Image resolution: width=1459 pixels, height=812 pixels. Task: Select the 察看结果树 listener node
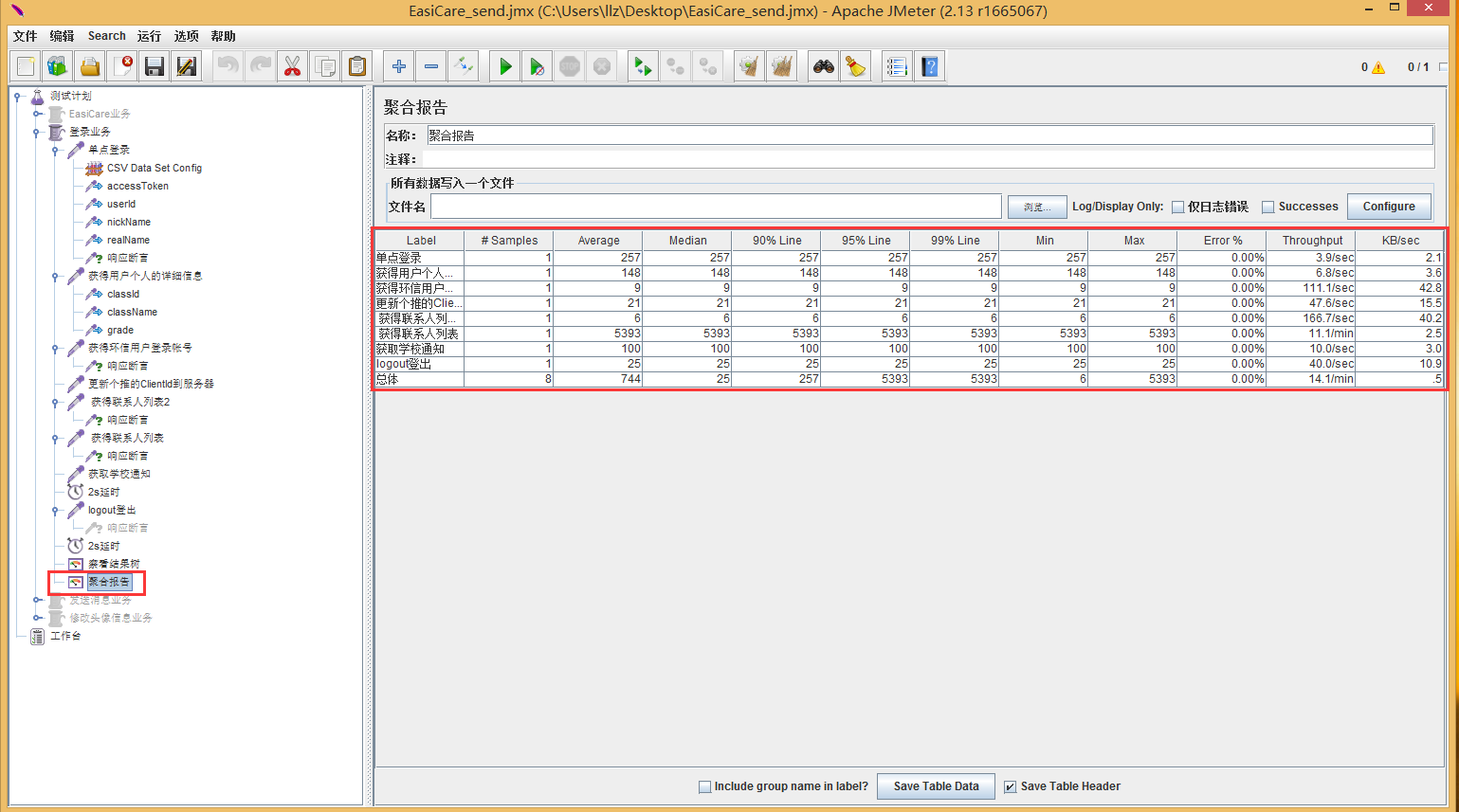[104, 564]
